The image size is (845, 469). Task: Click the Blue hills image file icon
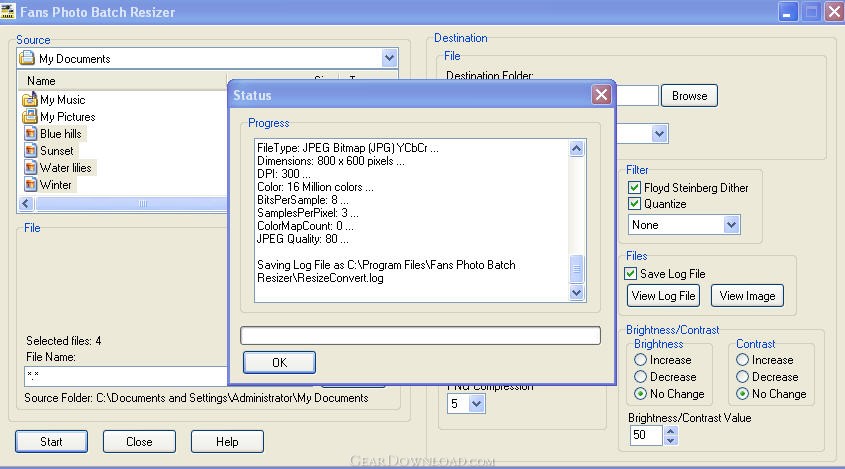[31, 133]
